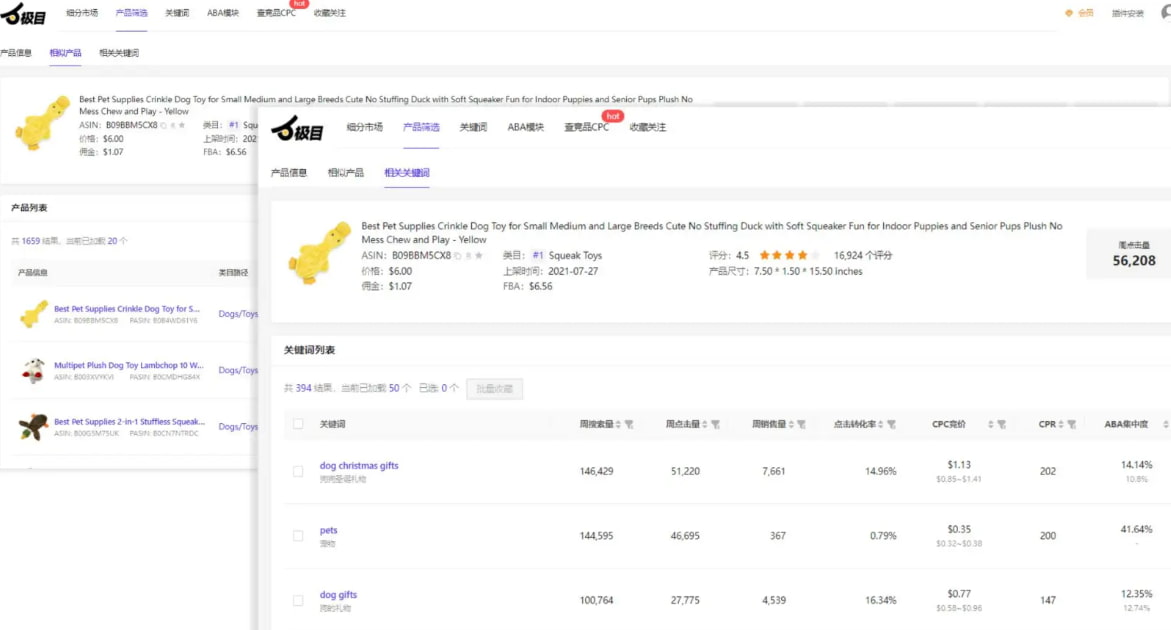This screenshot has width=1171, height=630.
Task: Toggle the sort arrows on CPR column
Action: click(1061, 425)
